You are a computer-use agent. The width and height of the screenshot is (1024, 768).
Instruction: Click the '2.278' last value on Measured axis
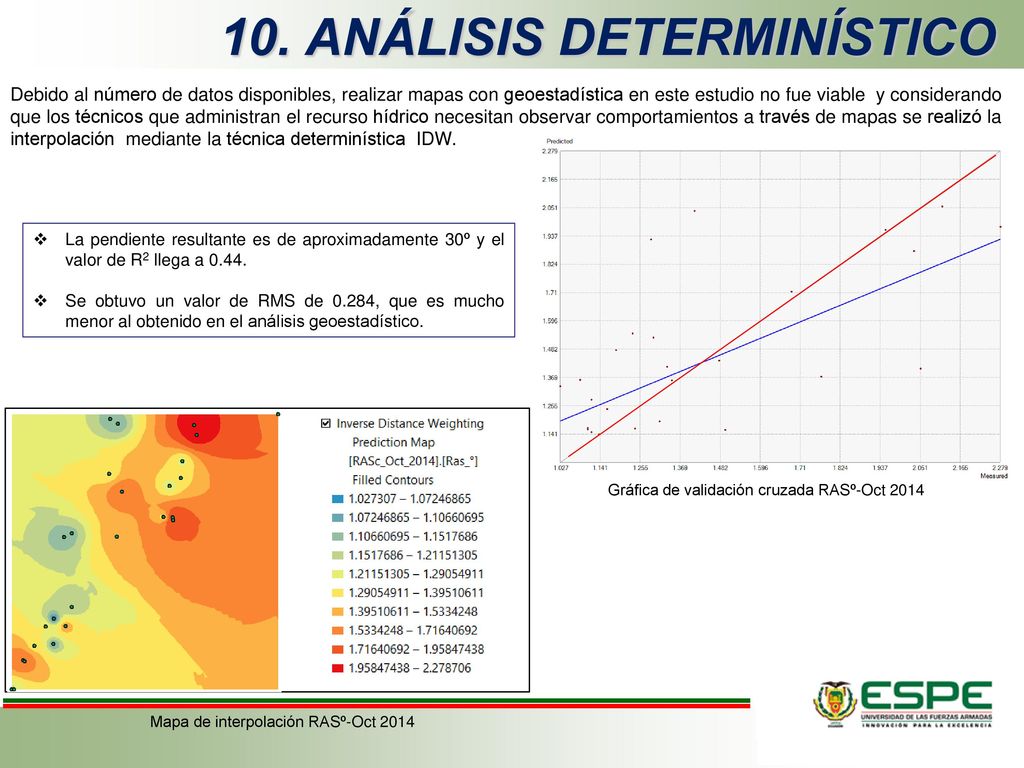pyautogui.click(x=1000, y=468)
